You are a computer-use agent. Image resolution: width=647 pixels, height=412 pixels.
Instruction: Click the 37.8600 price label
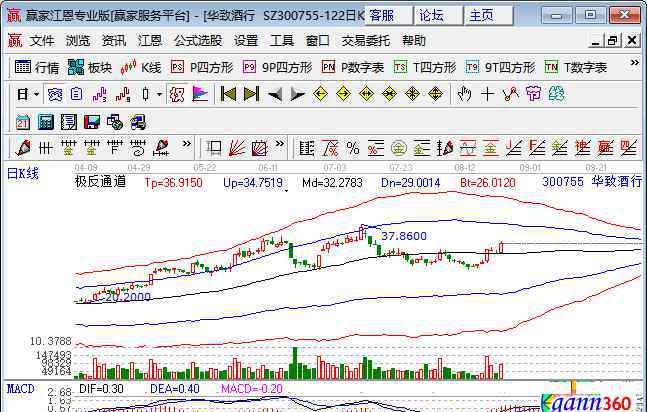click(404, 236)
